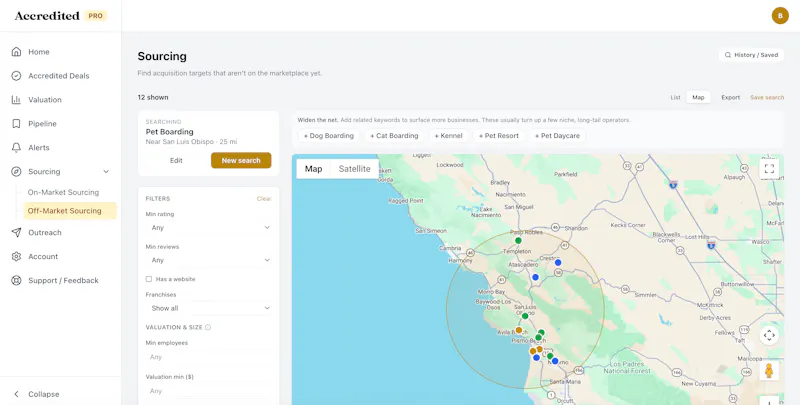Open Off-Market Sourcing

tap(69, 211)
